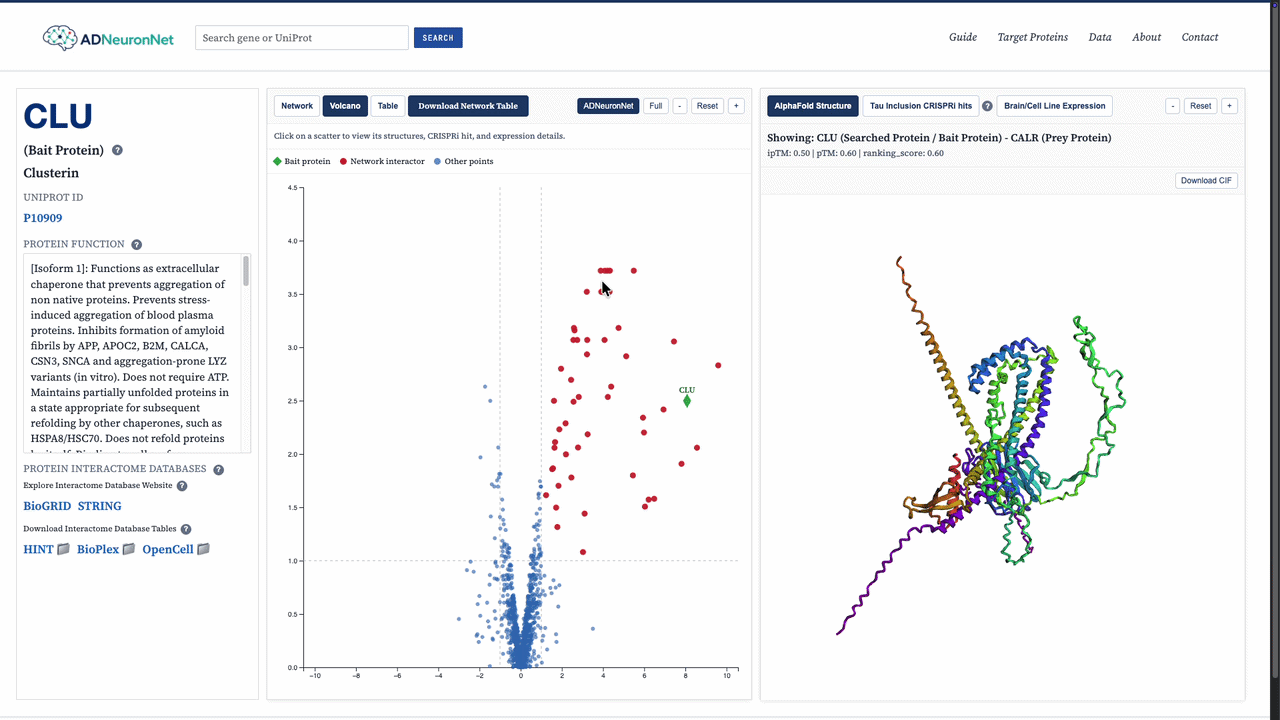Zoom in the AlphaFold structure viewer

[1230, 106]
